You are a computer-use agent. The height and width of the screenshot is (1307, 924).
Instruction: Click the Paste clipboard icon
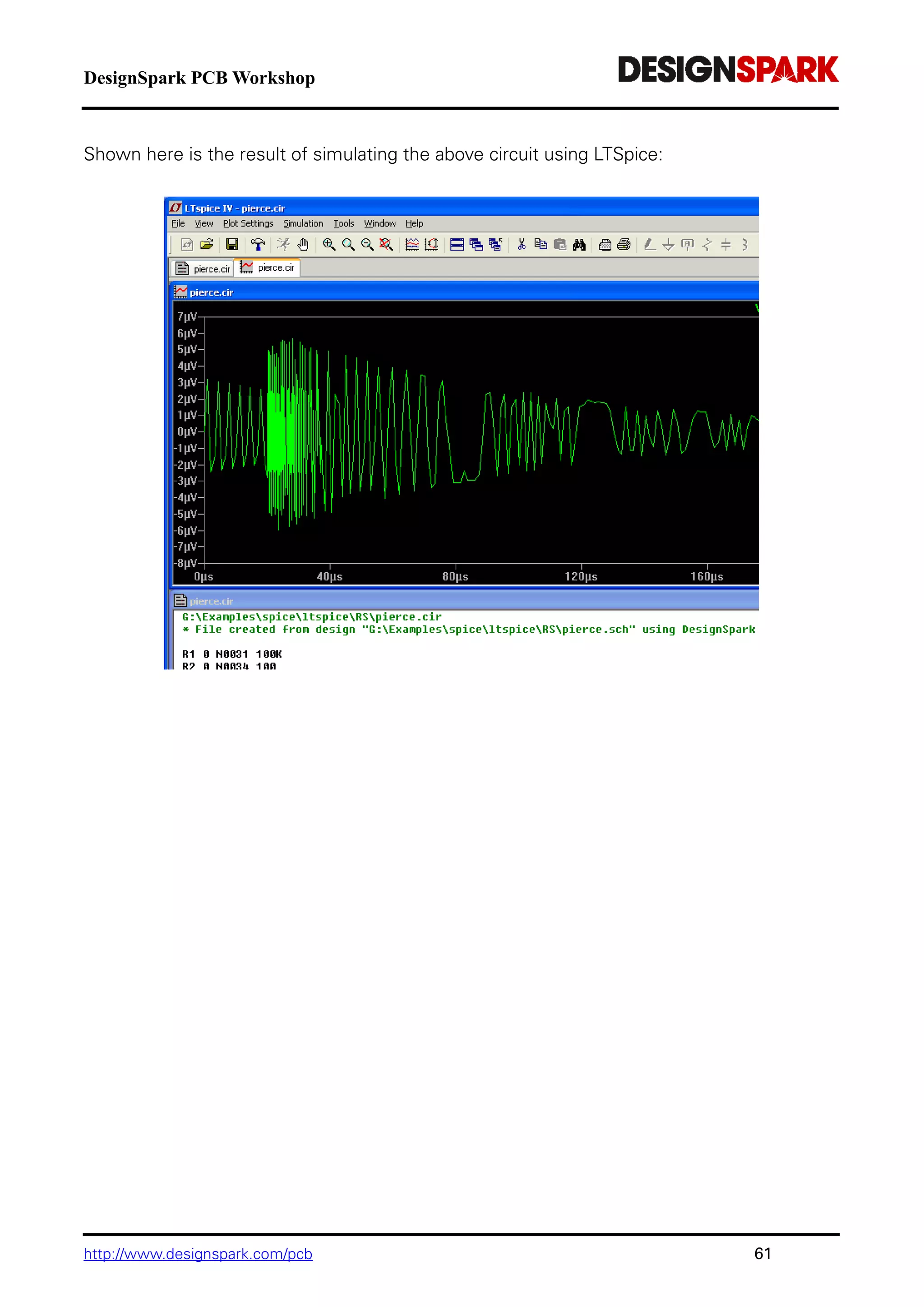[x=560, y=245]
